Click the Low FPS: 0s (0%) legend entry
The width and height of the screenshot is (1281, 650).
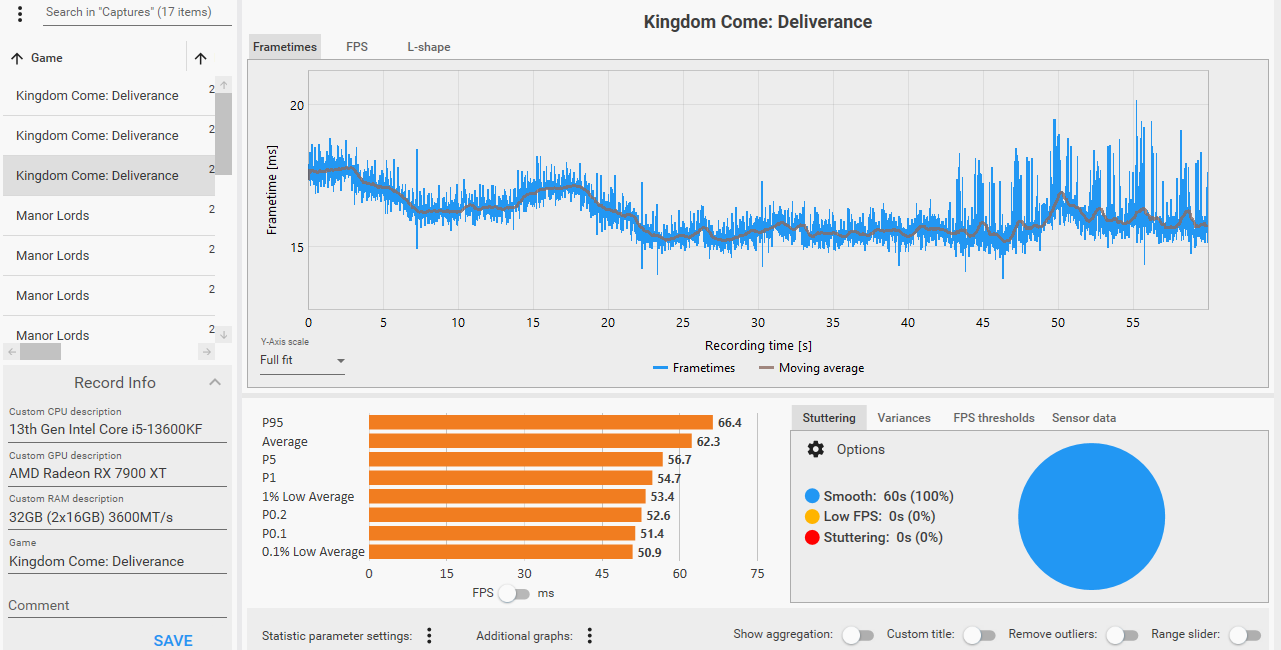point(870,517)
